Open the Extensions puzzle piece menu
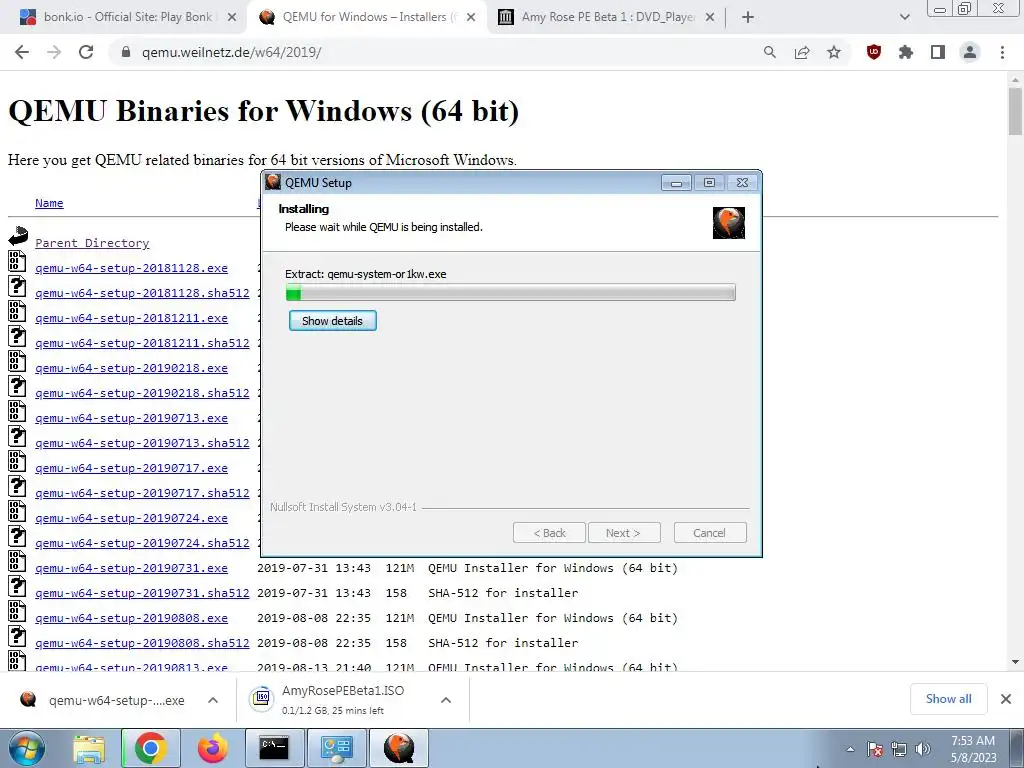 (x=906, y=52)
